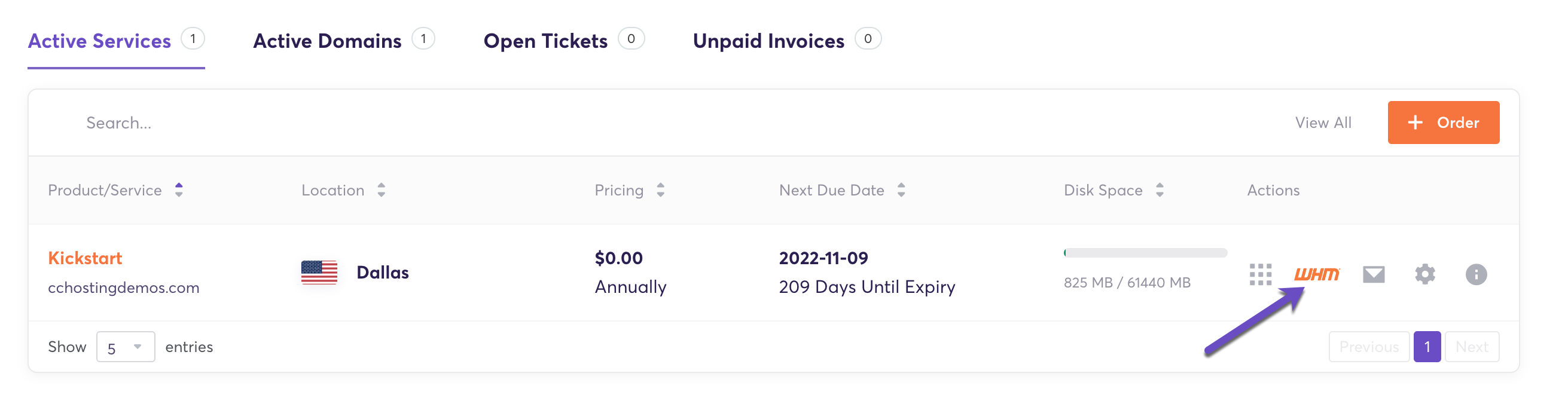
Task: Open the Kickstart service link
Action: click(85, 258)
